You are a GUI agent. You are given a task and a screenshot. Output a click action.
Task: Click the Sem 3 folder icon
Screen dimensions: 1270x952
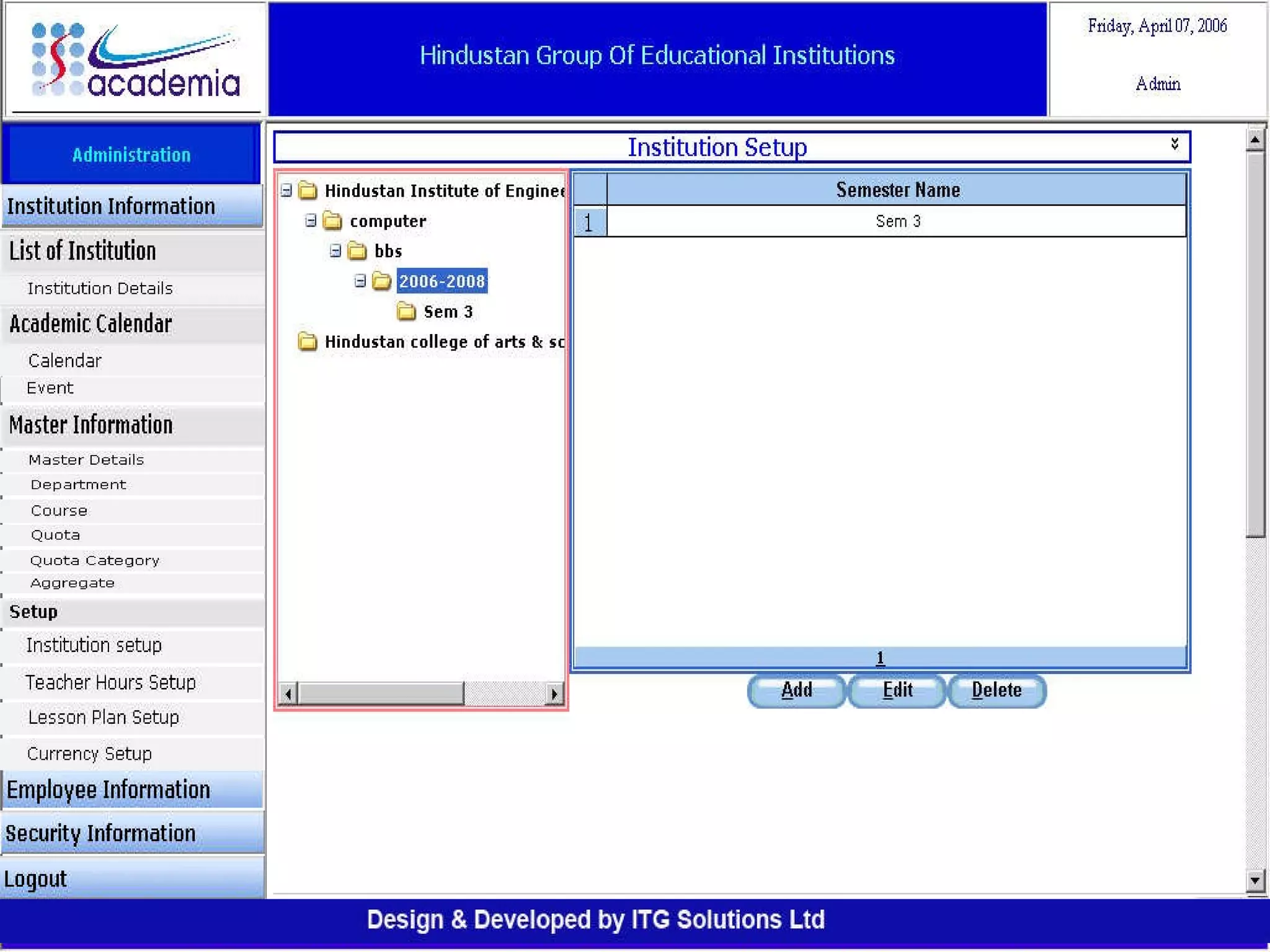point(406,311)
